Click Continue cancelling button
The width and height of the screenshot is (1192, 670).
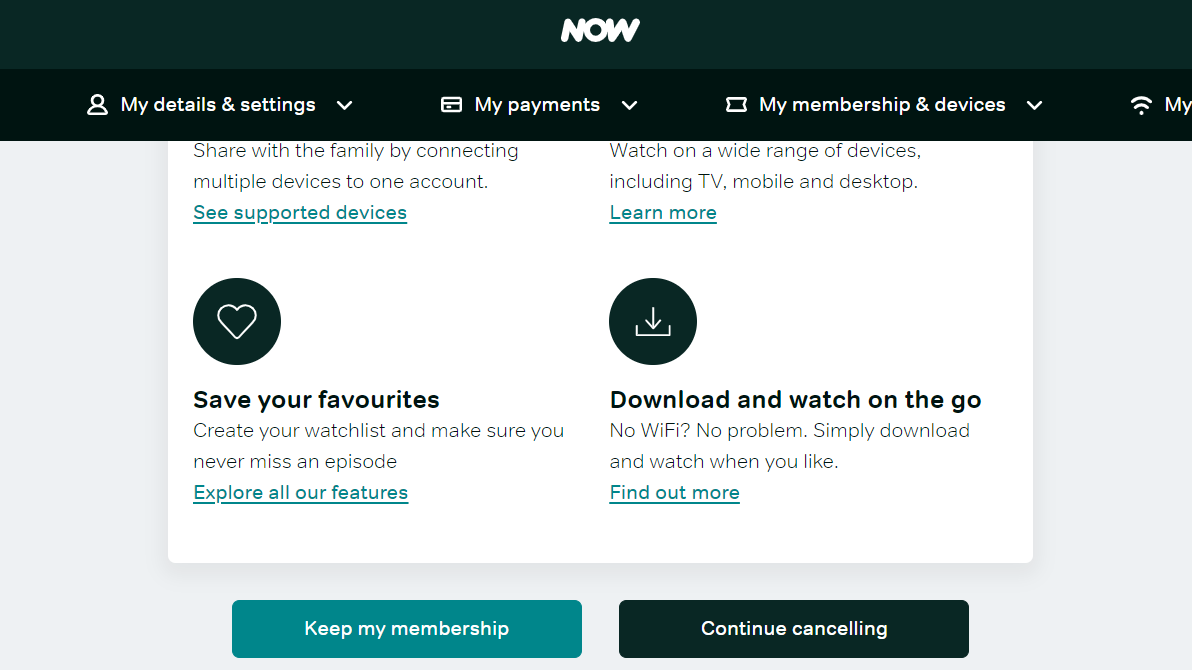coord(794,629)
